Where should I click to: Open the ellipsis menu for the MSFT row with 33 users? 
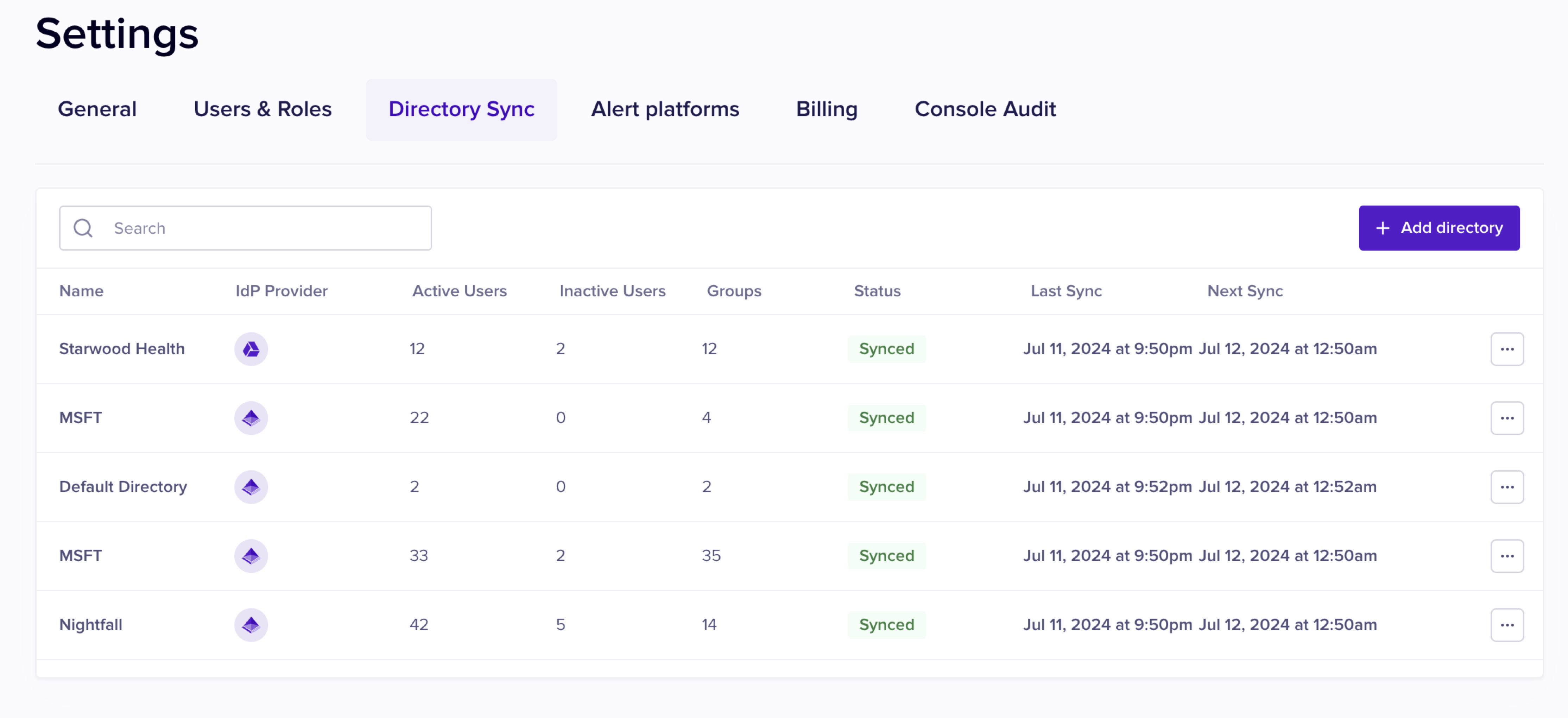point(1506,555)
